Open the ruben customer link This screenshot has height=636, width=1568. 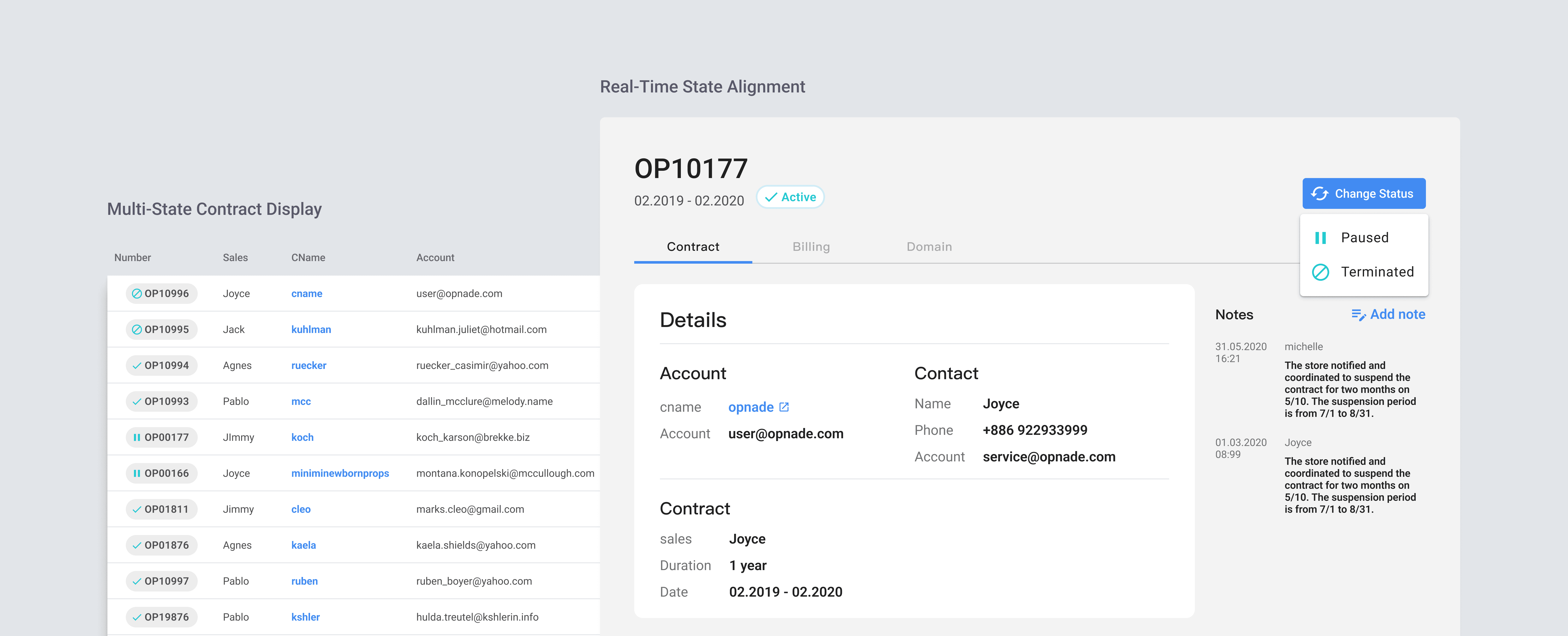[304, 581]
